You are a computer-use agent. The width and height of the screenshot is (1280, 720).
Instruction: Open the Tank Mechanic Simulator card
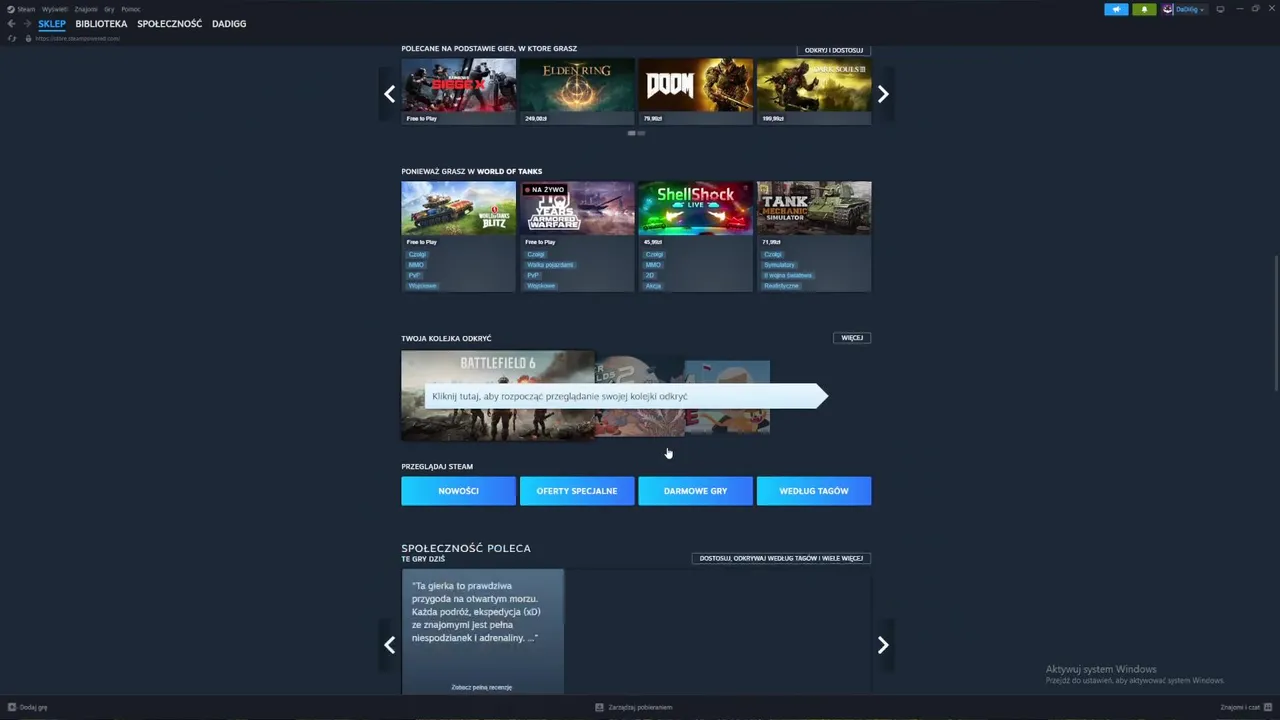click(814, 236)
